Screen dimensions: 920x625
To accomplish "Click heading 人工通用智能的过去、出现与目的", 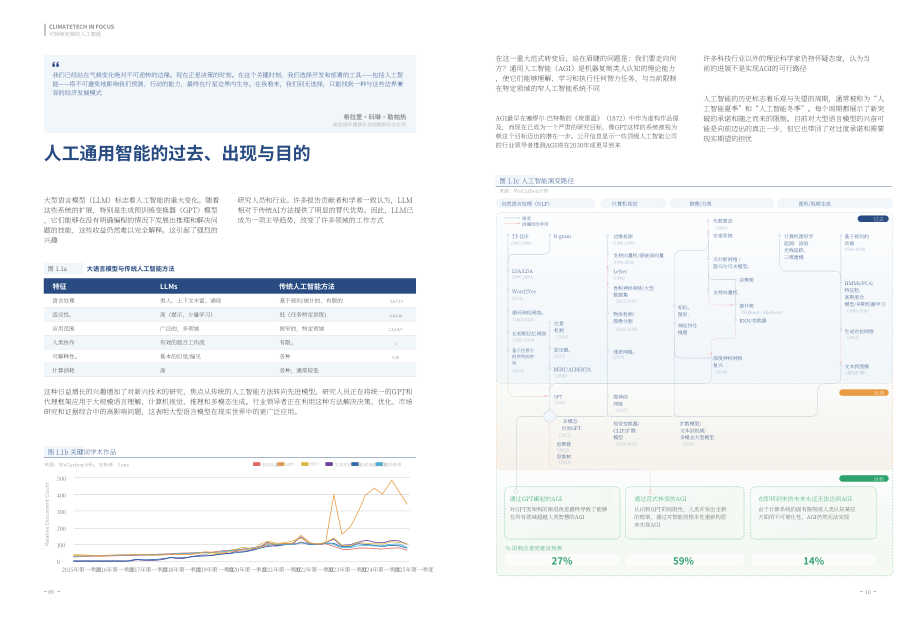I will pyautogui.click(x=177, y=154).
